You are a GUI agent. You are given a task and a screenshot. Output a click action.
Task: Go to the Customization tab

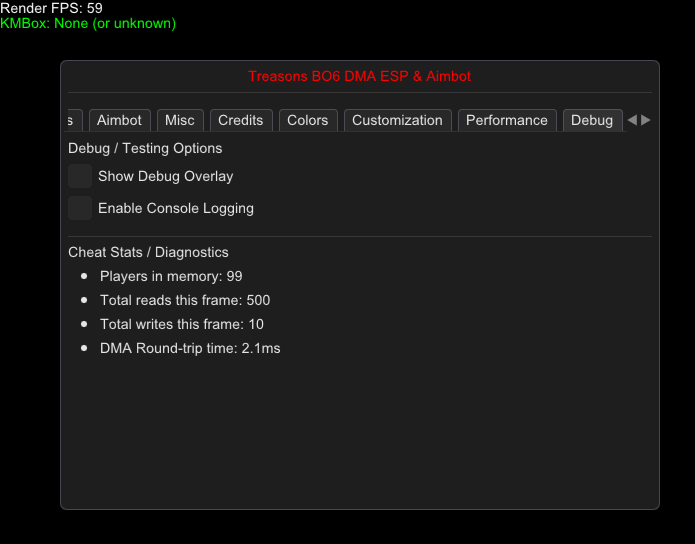point(398,120)
